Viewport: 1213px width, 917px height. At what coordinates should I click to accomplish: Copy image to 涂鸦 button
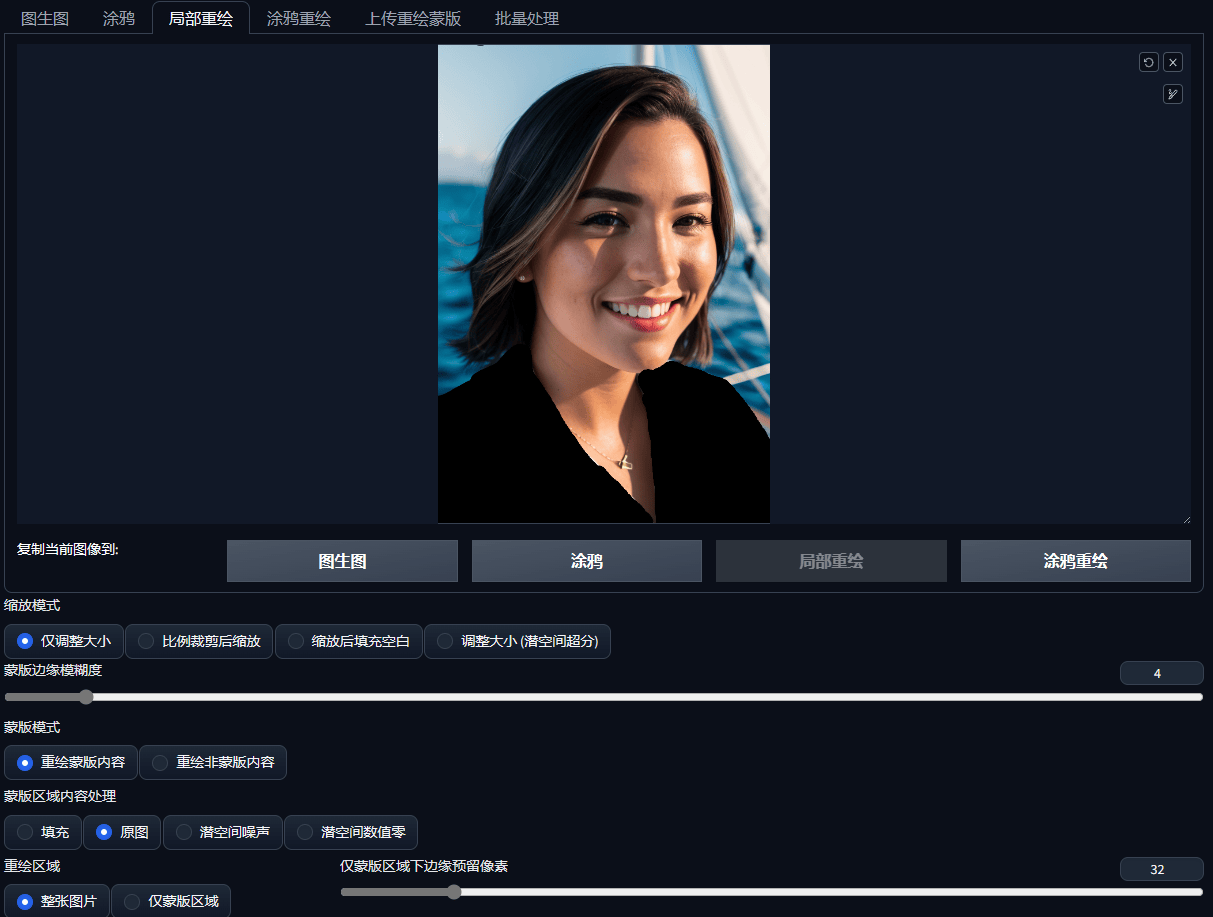point(587,561)
